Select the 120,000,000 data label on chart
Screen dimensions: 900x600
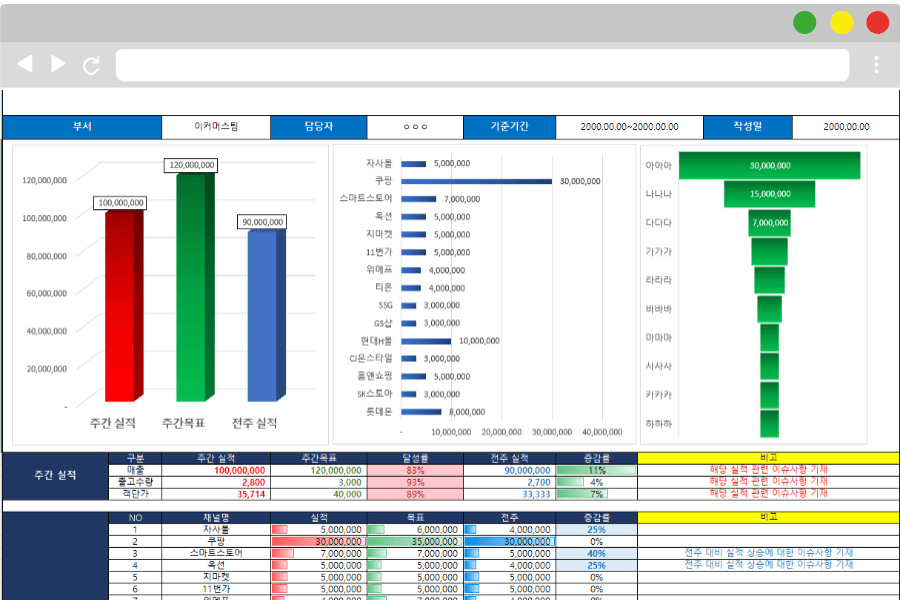pos(191,165)
